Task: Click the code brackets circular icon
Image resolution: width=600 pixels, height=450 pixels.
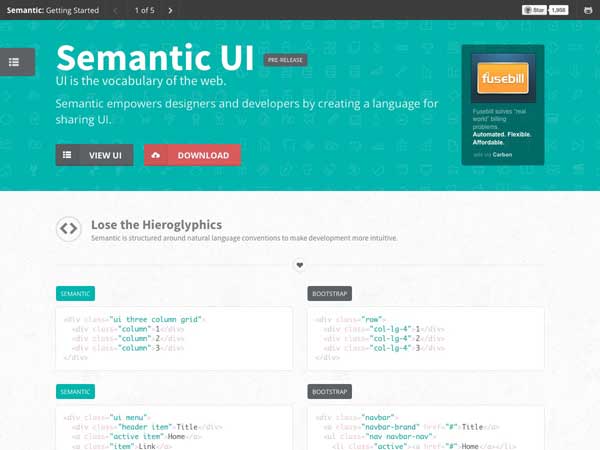Action: point(68,229)
